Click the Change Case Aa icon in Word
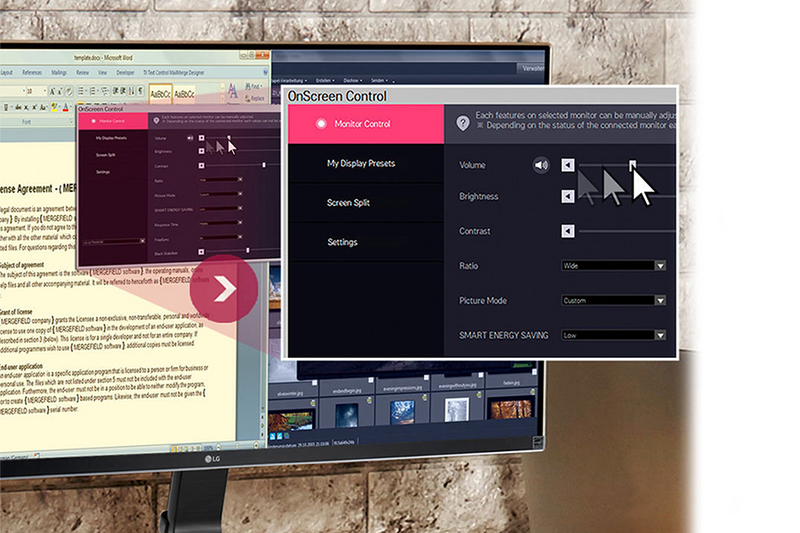 point(43,107)
